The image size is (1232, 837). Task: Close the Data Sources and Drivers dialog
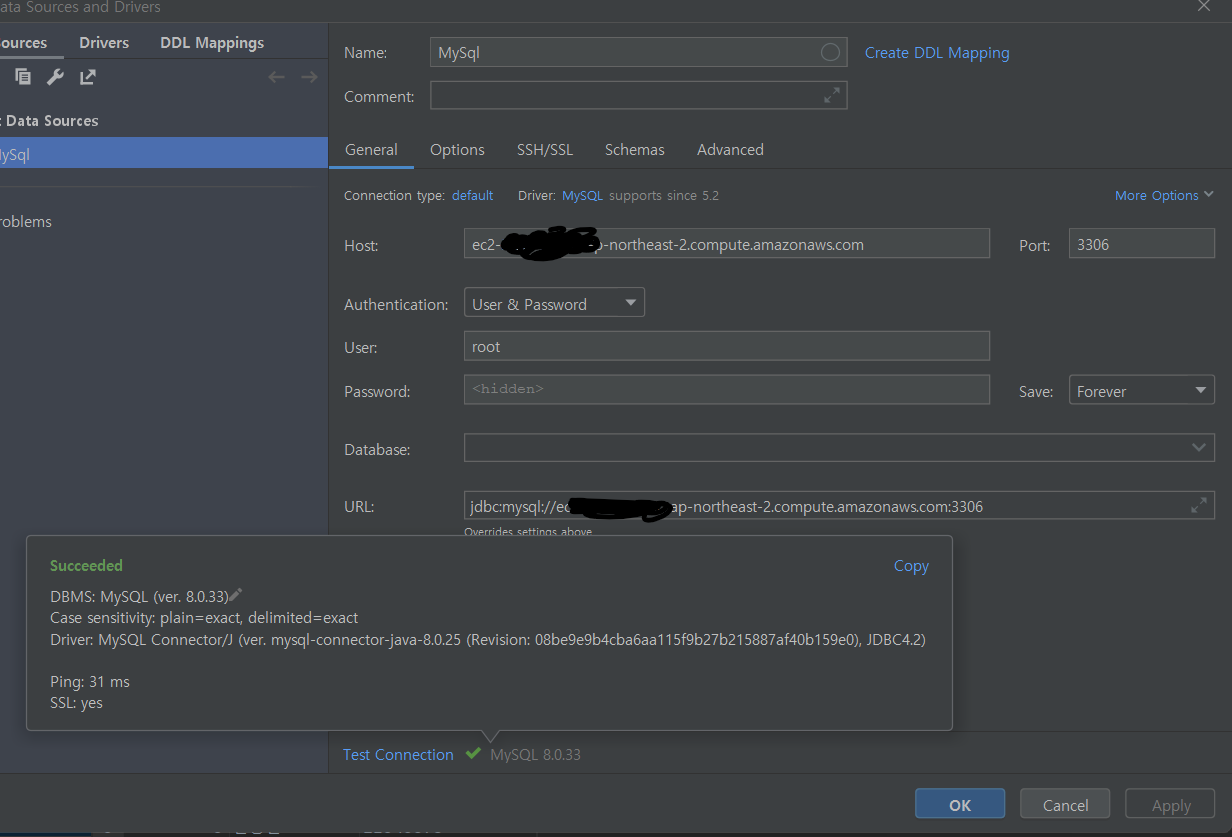(x=1203, y=6)
